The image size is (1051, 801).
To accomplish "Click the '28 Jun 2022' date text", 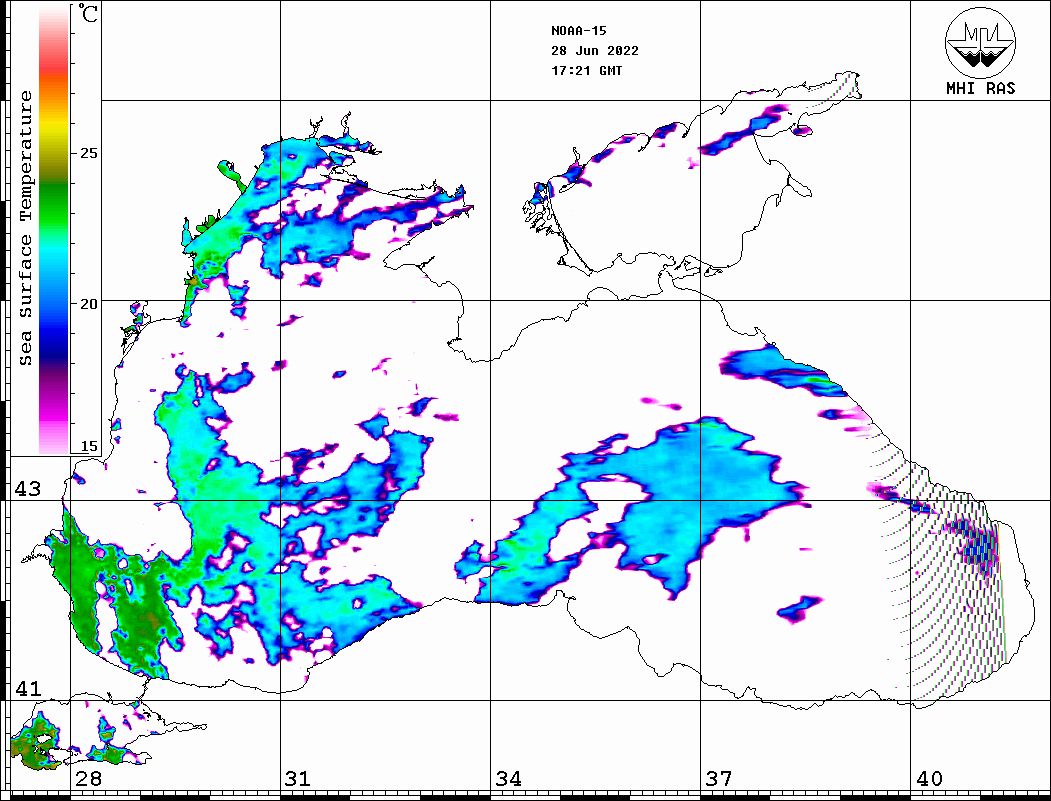I will point(595,50).
